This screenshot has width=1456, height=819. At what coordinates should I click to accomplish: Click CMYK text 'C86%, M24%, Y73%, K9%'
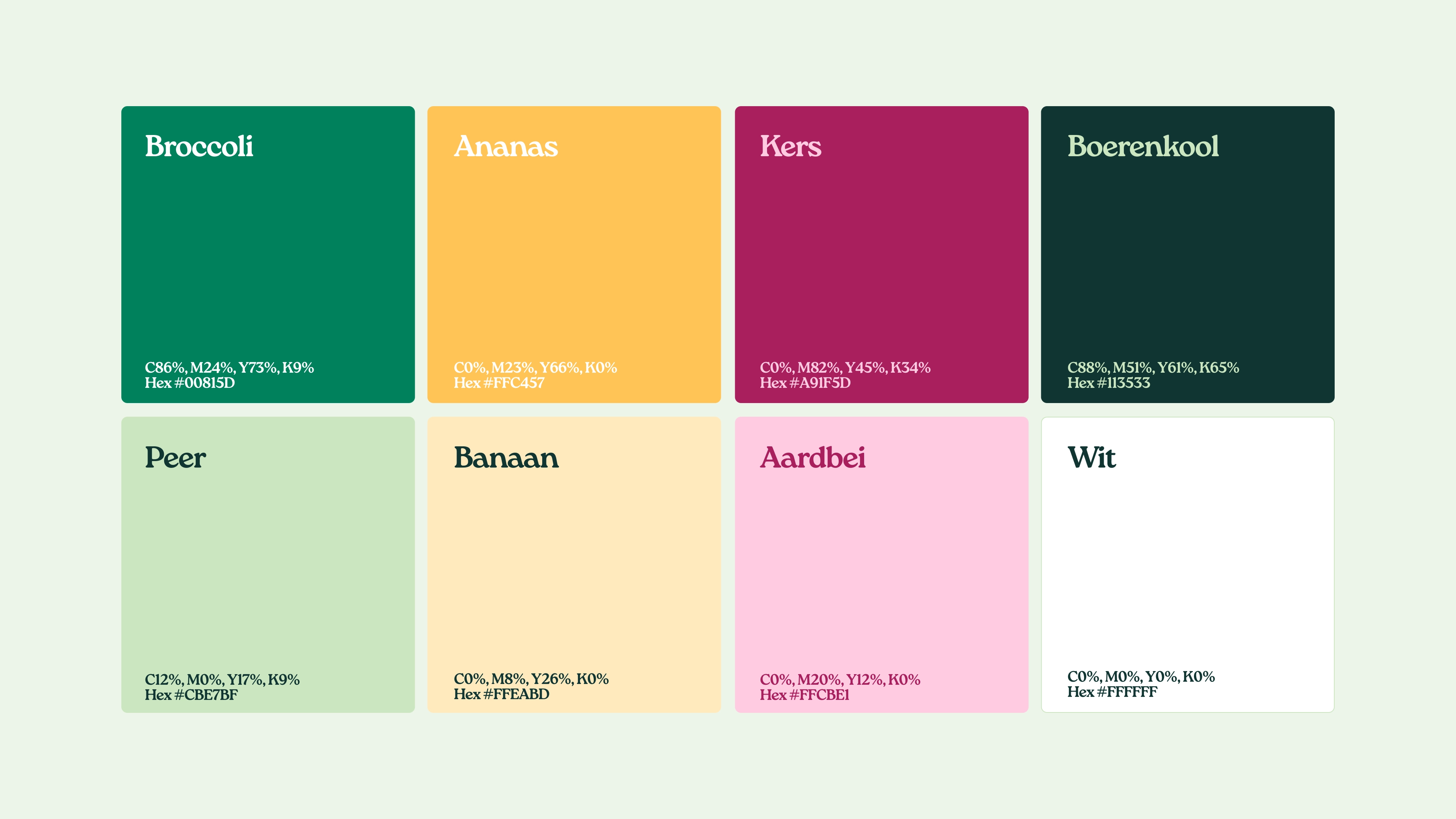click(x=229, y=368)
